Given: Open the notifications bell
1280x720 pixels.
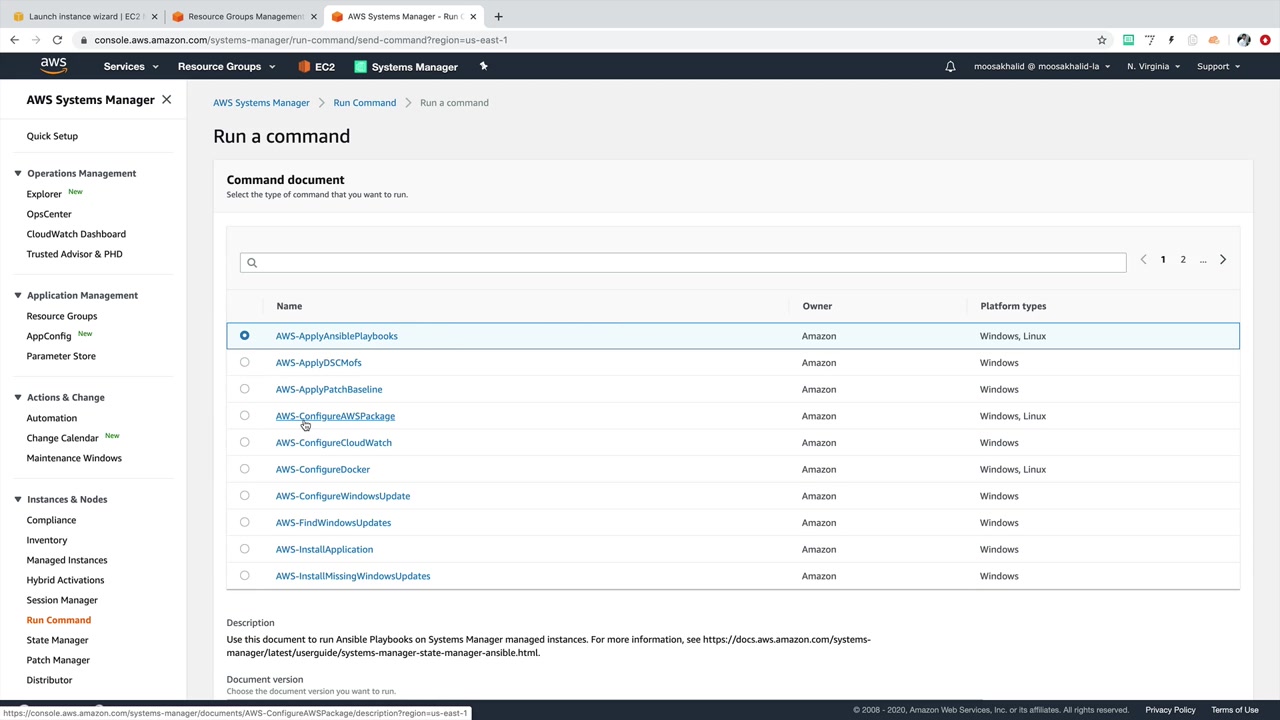Looking at the screenshot, I should [x=950, y=67].
